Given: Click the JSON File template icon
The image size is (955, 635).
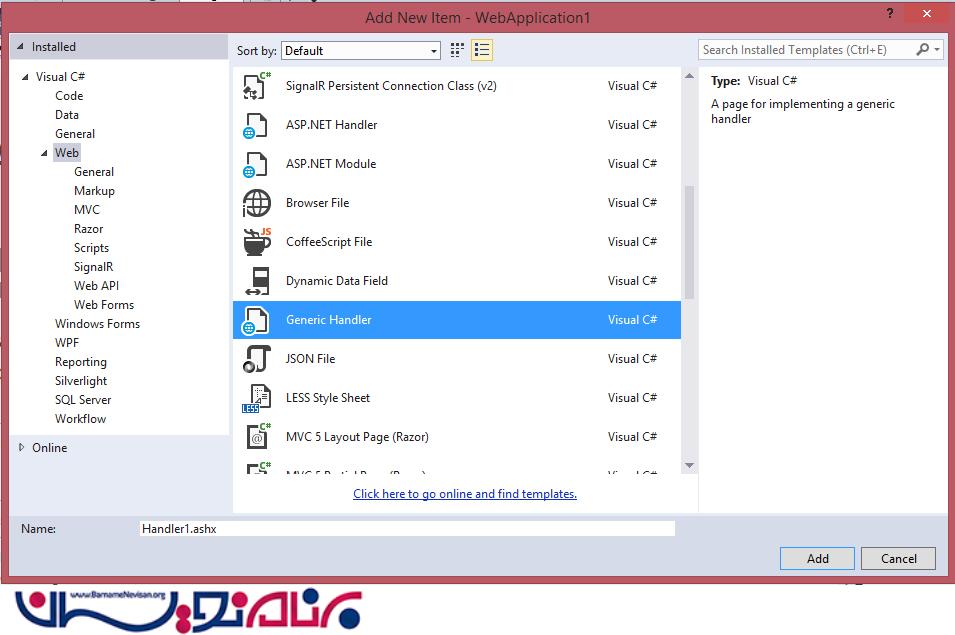Looking at the screenshot, I should click(256, 359).
